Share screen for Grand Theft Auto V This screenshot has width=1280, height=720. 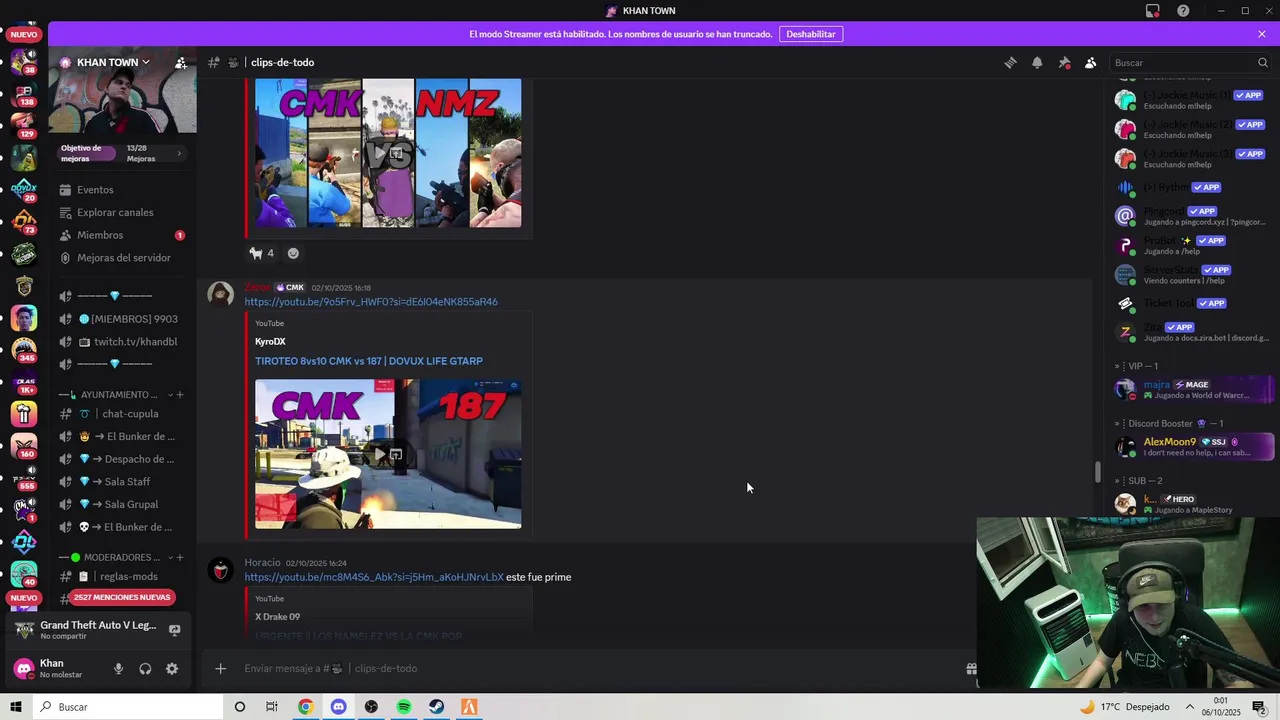click(174, 630)
